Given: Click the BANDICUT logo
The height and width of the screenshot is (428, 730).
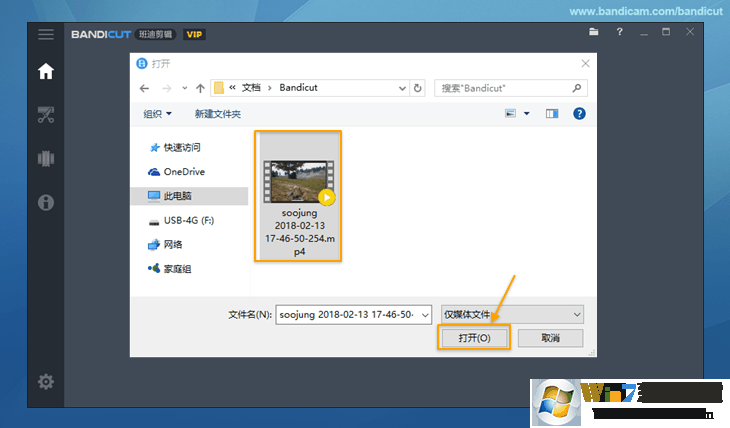Looking at the screenshot, I should [101, 34].
